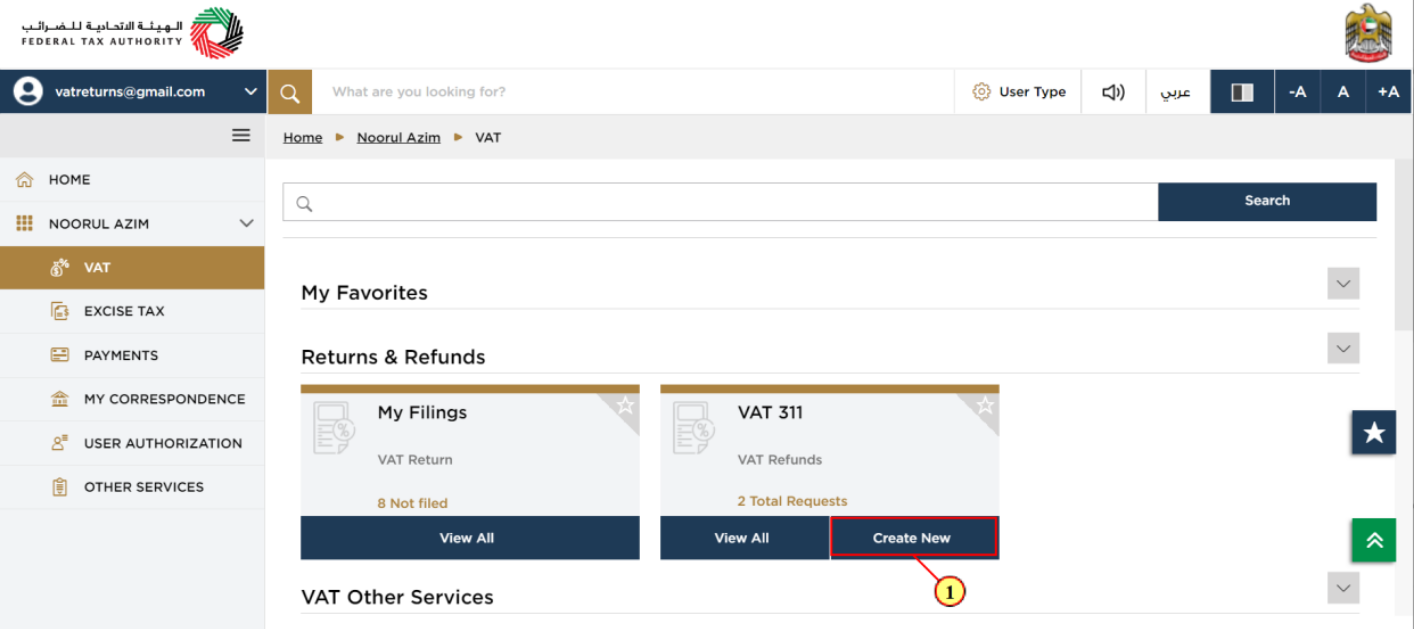1414x629 pixels.
Task: Favorite the My Filings tile star
Action: pyautogui.click(x=625, y=405)
